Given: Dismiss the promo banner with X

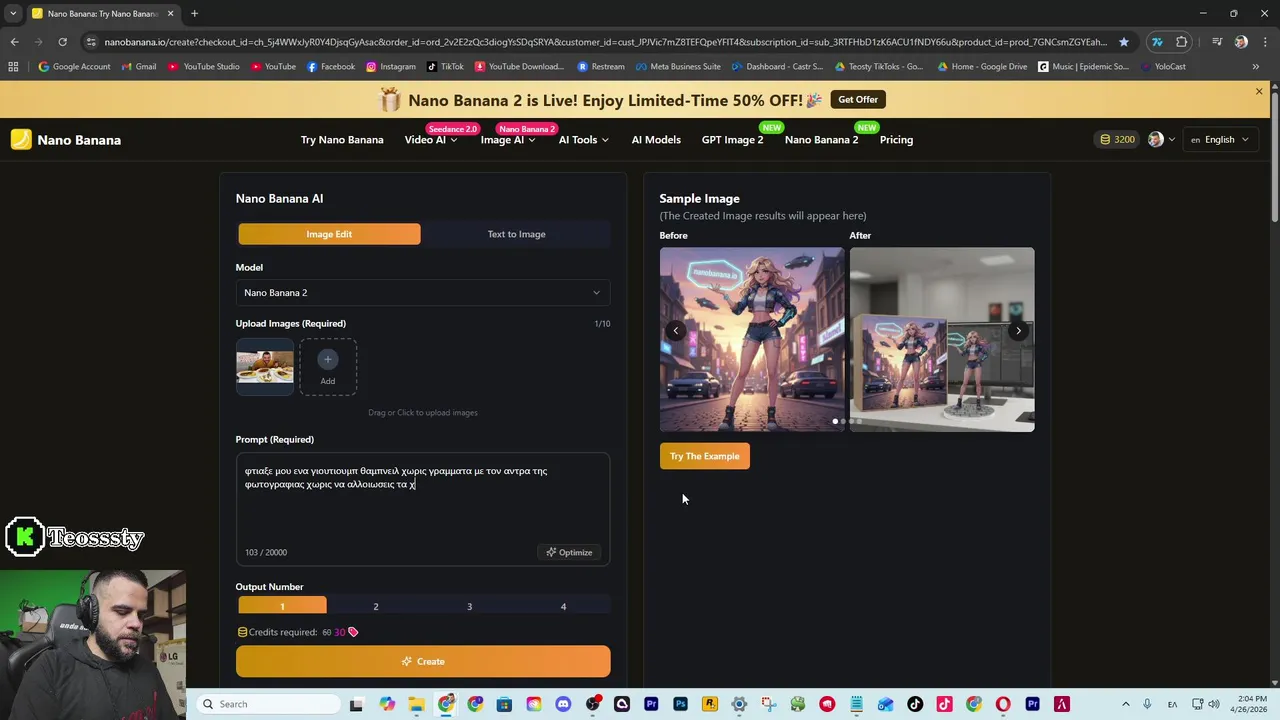Looking at the screenshot, I should coord(1259,91).
